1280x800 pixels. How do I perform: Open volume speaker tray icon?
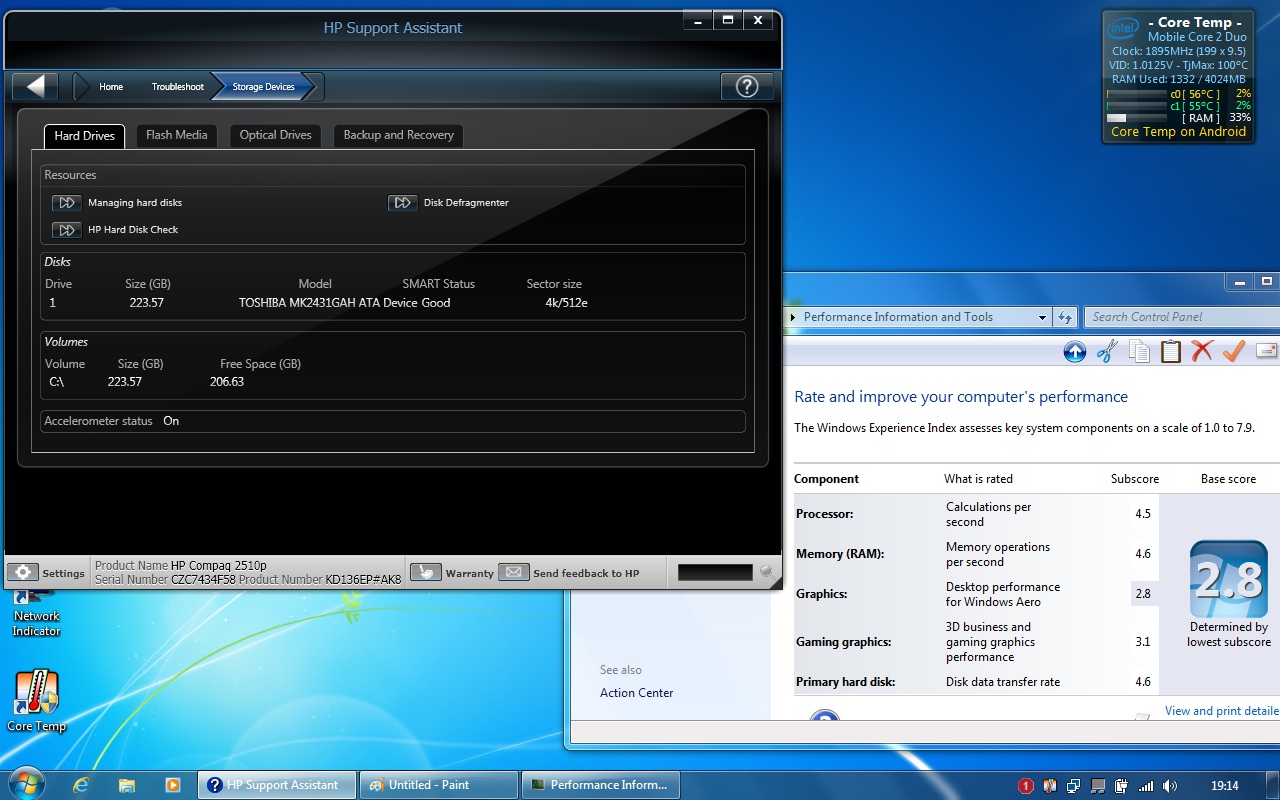click(1170, 786)
